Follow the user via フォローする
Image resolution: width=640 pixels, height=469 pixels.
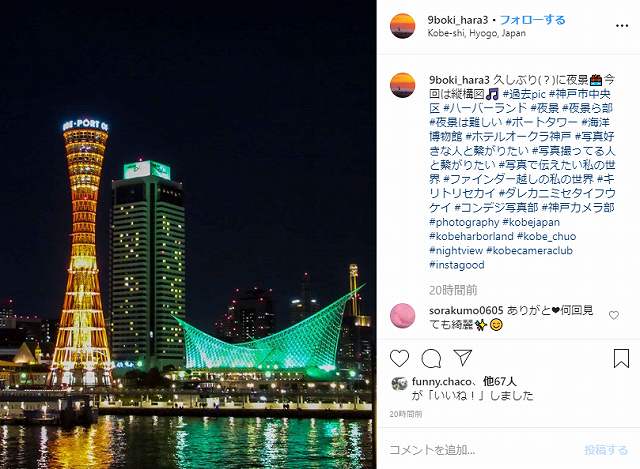(533, 20)
